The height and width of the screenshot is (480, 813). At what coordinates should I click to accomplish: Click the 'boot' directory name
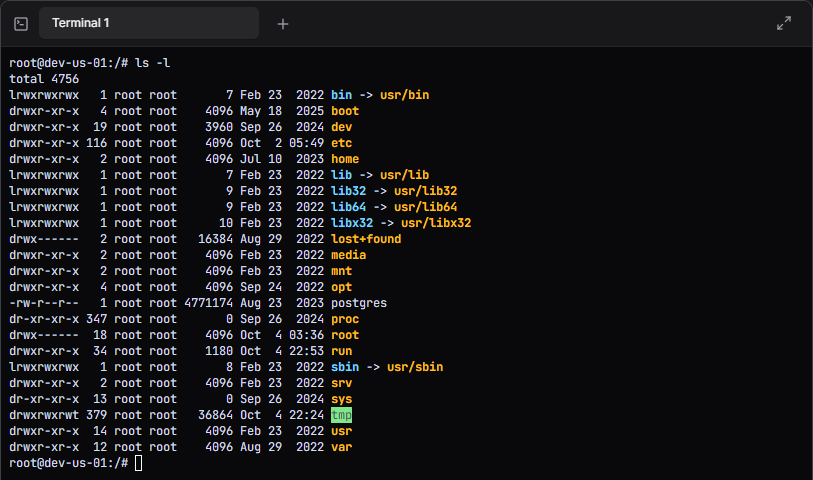pos(345,111)
